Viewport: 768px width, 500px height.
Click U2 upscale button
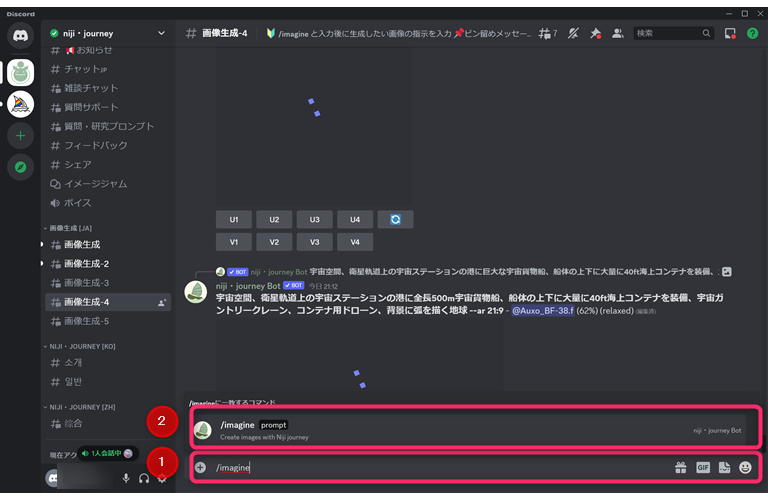(x=274, y=219)
